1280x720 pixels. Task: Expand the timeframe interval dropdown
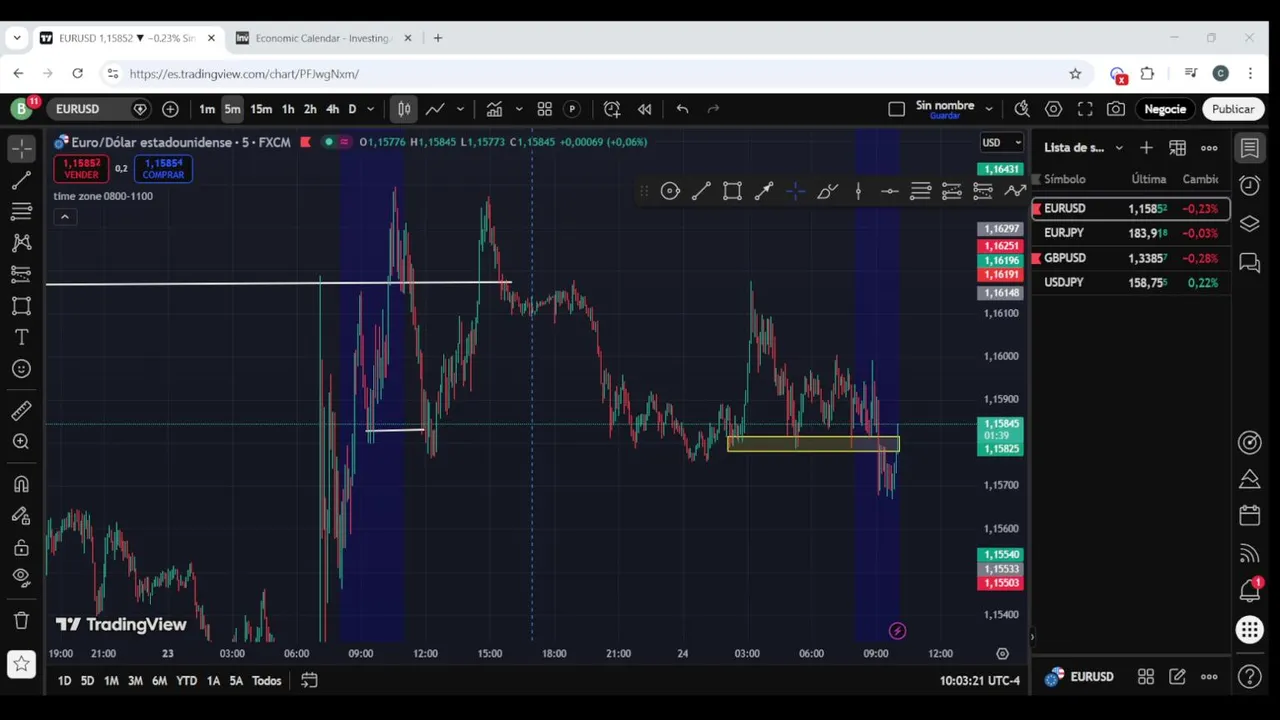point(370,109)
